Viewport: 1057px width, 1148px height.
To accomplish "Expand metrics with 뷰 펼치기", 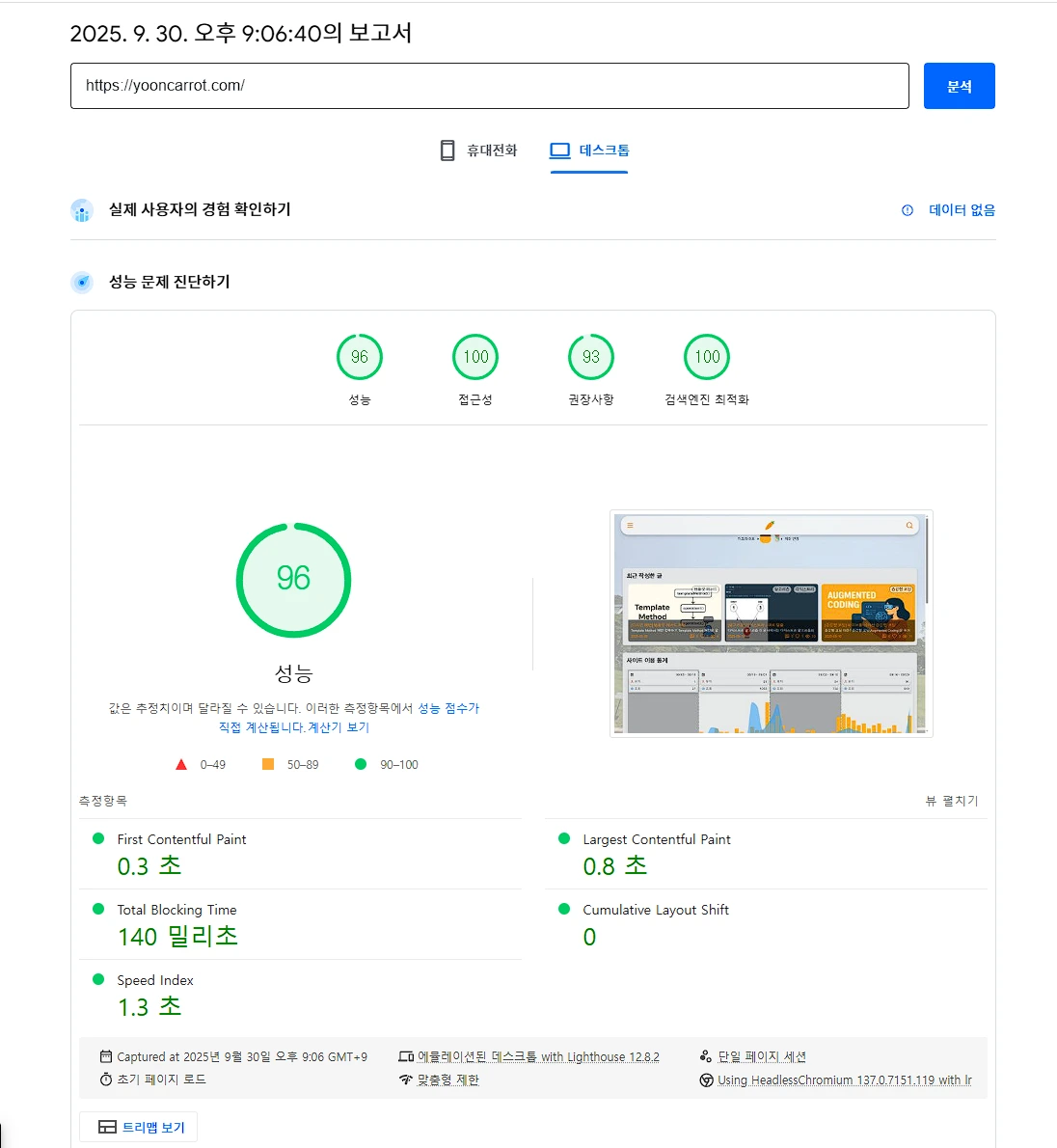I will coord(951,801).
